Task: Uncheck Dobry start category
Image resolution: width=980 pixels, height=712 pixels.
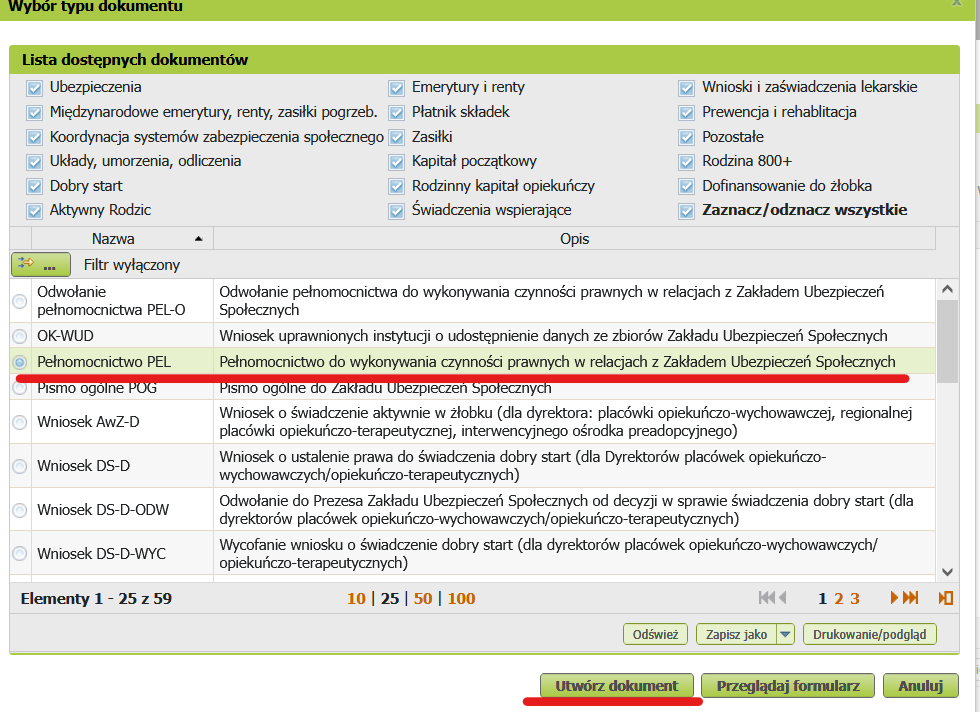Action: (34, 187)
